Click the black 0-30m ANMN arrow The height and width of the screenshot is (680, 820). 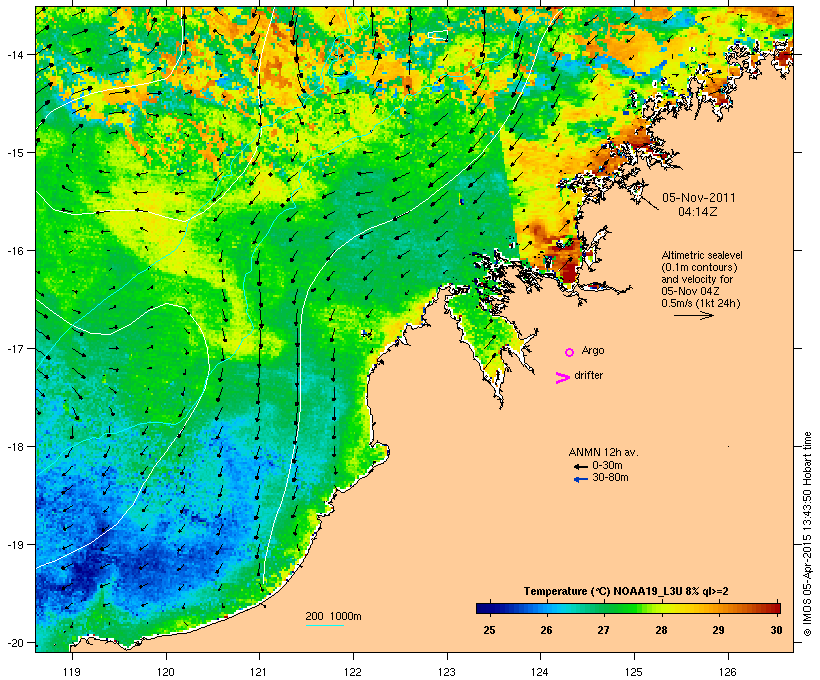click(580, 466)
